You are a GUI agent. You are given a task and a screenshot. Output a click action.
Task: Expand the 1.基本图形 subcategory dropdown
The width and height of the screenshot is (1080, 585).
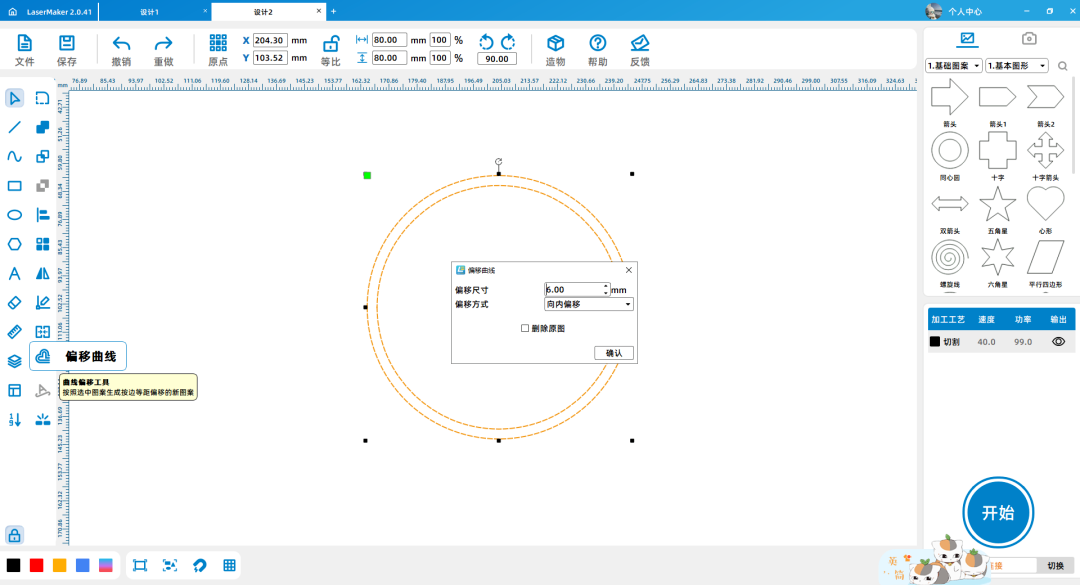[x=1016, y=66]
